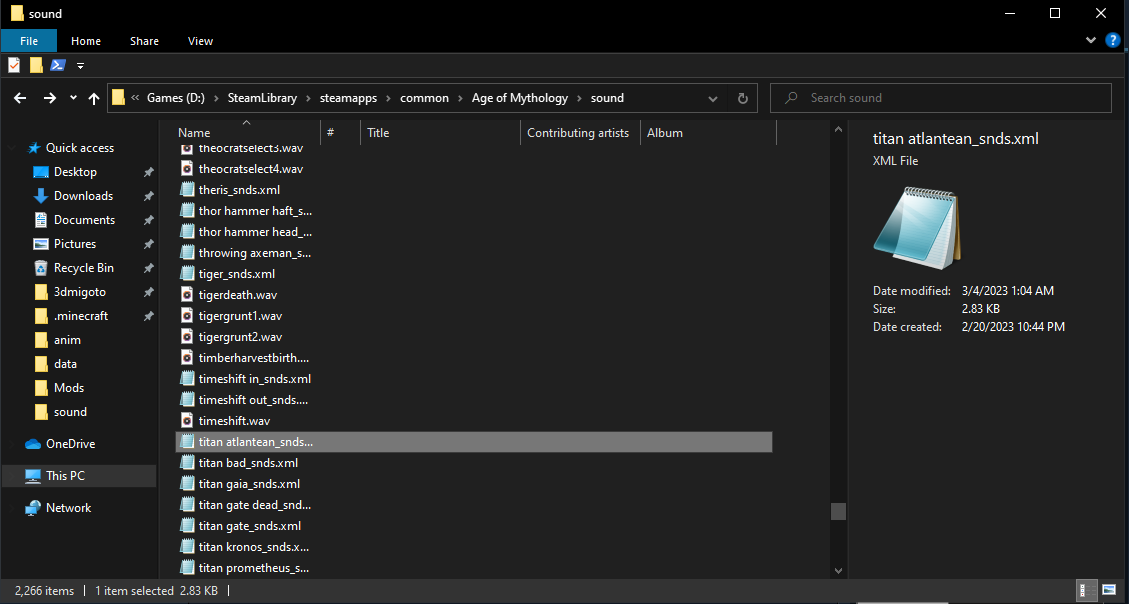Open the address bar history dropdown
Viewport: 1129px width, 604px height.
click(x=713, y=98)
